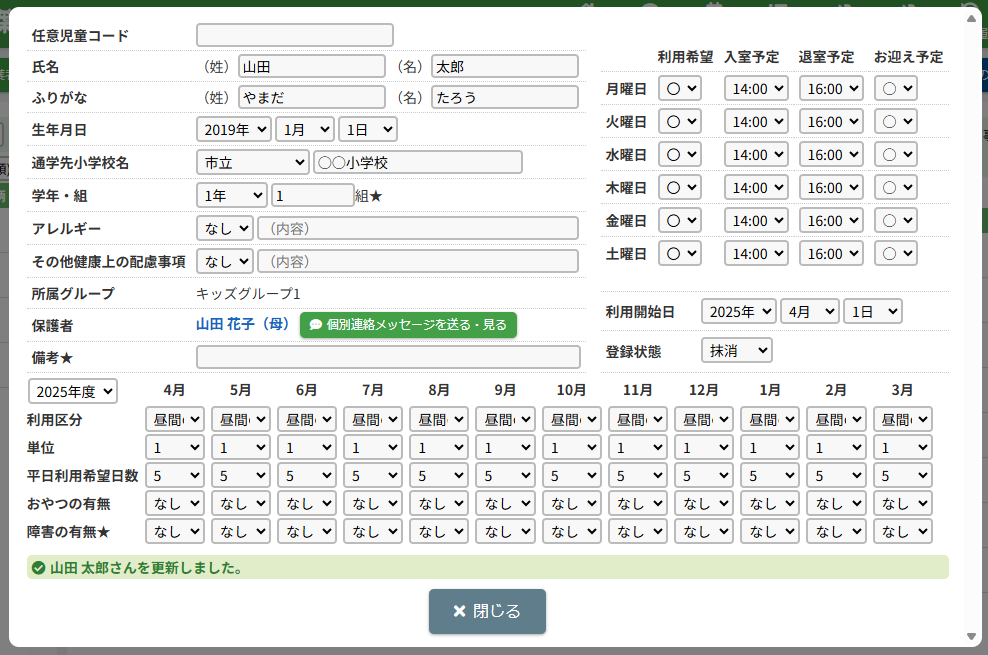Click the close button with X icon
This screenshot has width=988, height=655.
coord(487,611)
